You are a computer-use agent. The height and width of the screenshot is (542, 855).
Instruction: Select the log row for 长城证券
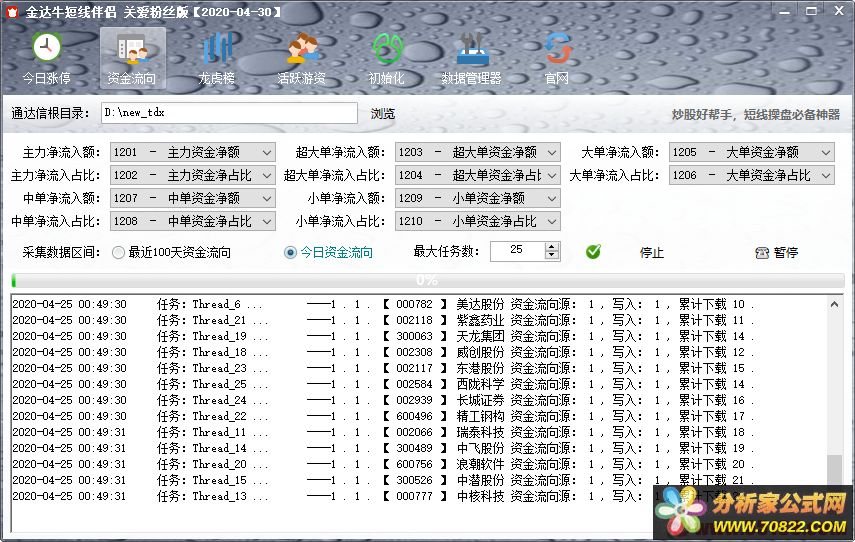coord(383,400)
